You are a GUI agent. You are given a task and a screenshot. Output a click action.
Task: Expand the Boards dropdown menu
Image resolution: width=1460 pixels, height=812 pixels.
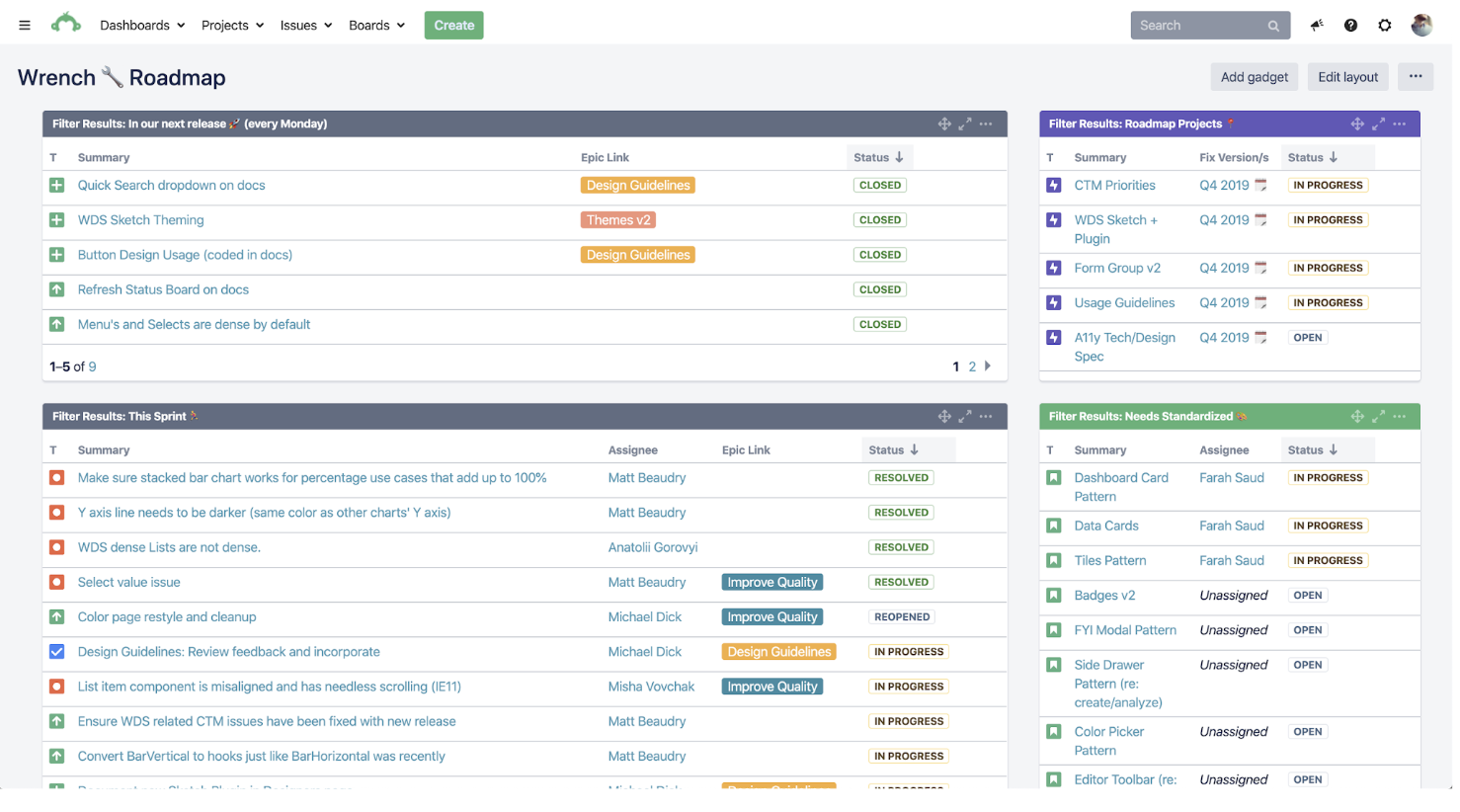[x=376, y=26]
